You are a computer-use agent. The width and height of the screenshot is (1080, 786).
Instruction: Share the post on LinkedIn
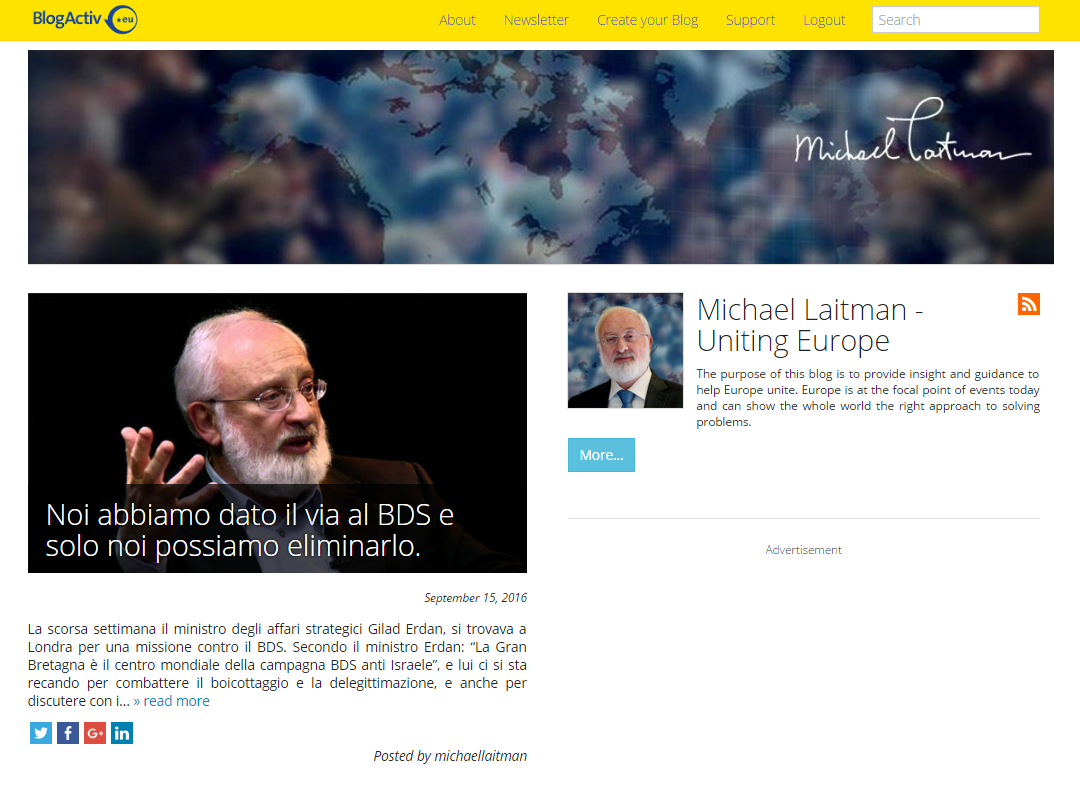click(x=122, y=733)
